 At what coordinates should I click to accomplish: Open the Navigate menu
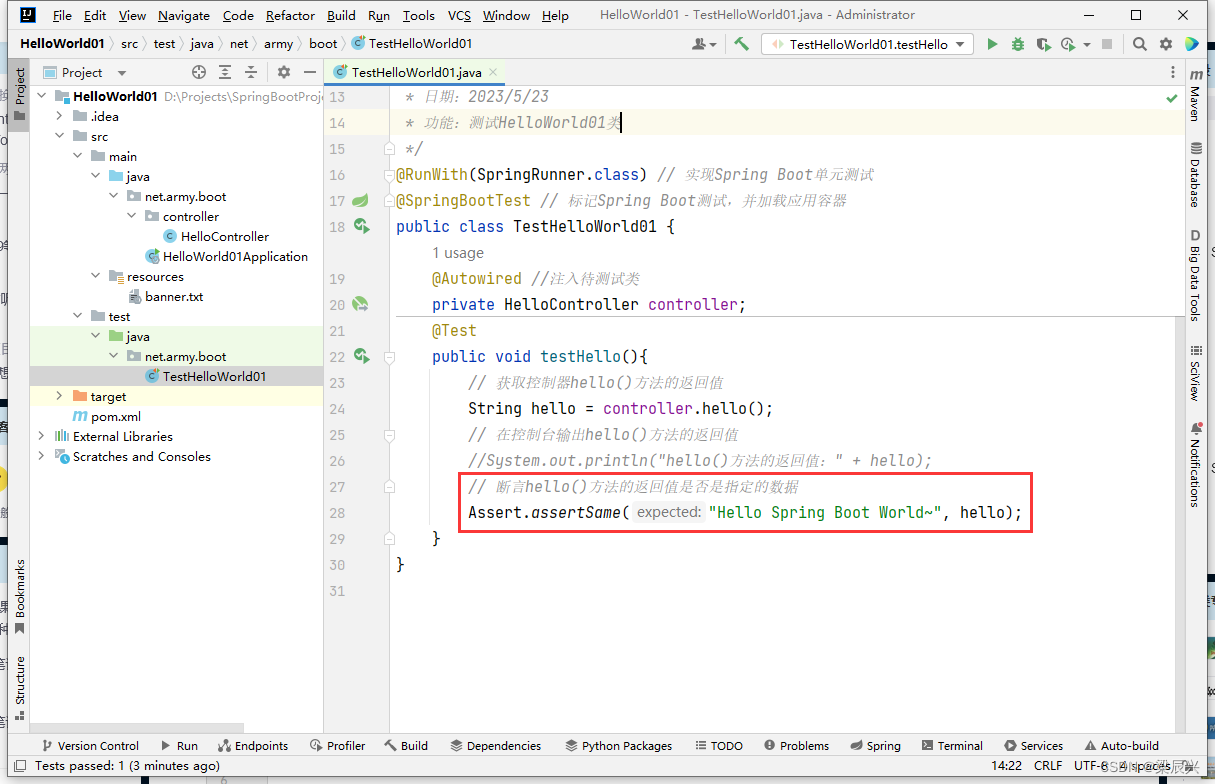pos(184,15)
